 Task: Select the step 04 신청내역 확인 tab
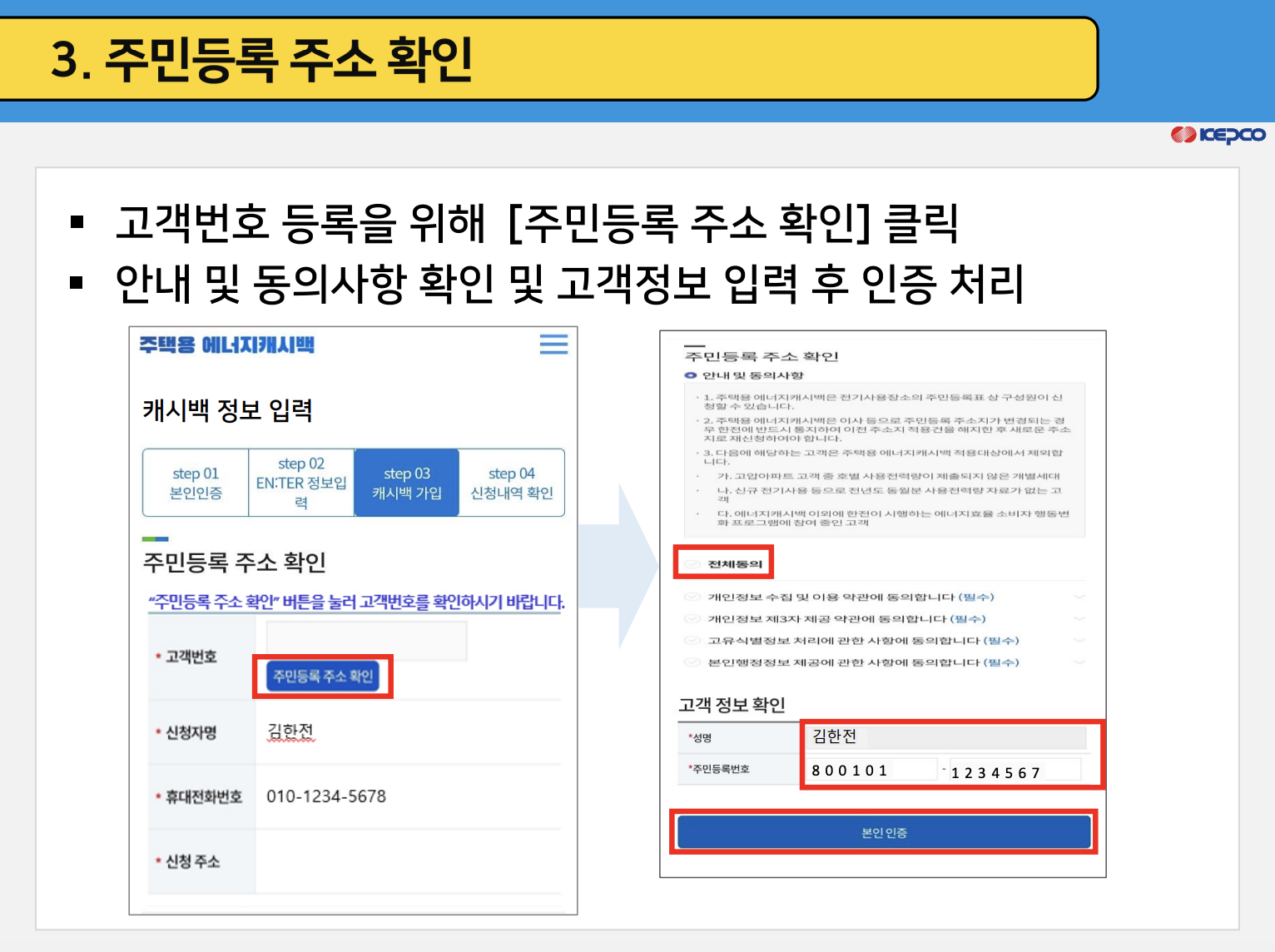click(x=512, y=483)
